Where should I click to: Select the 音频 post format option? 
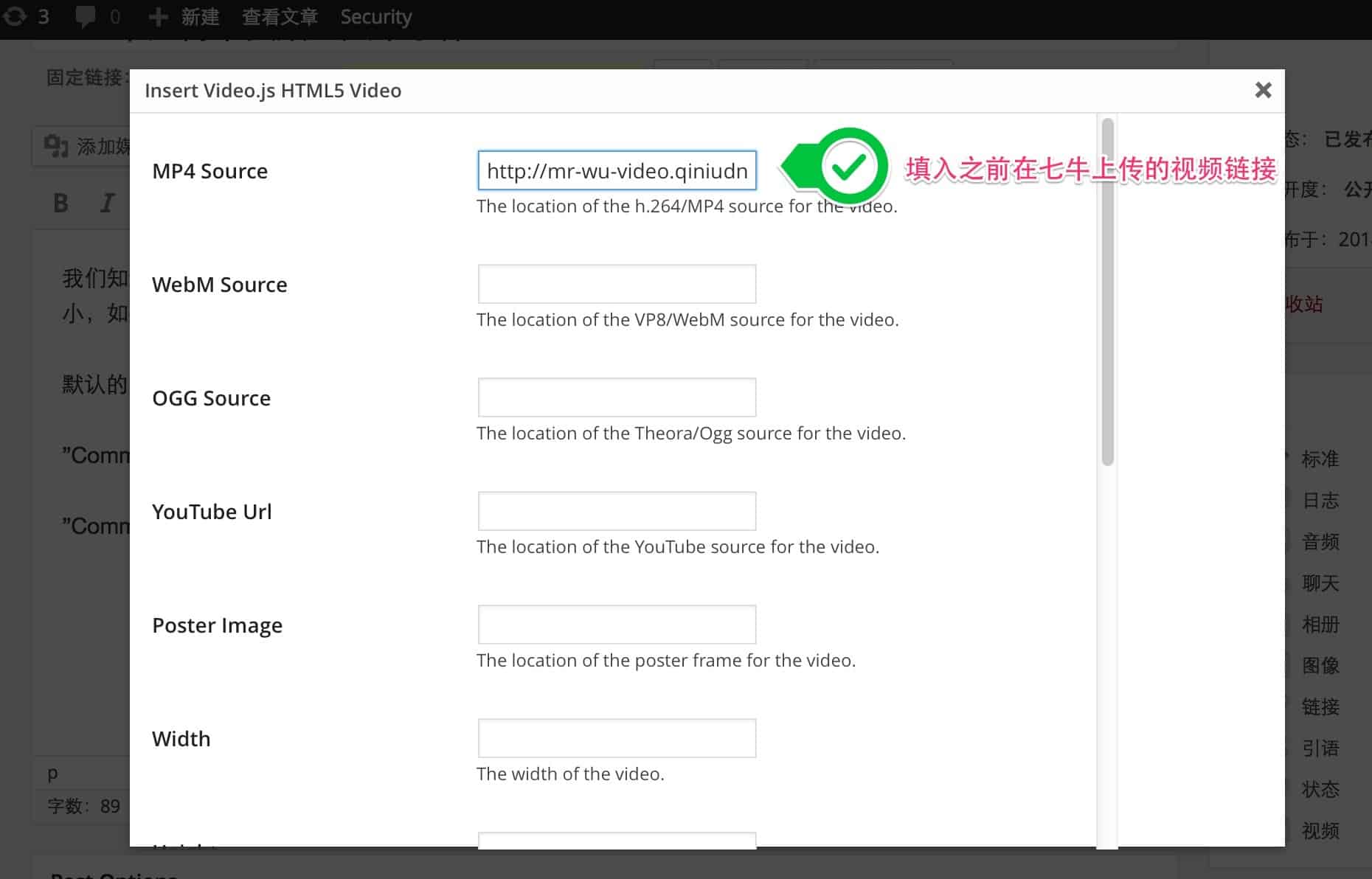tap(1320, 541)
